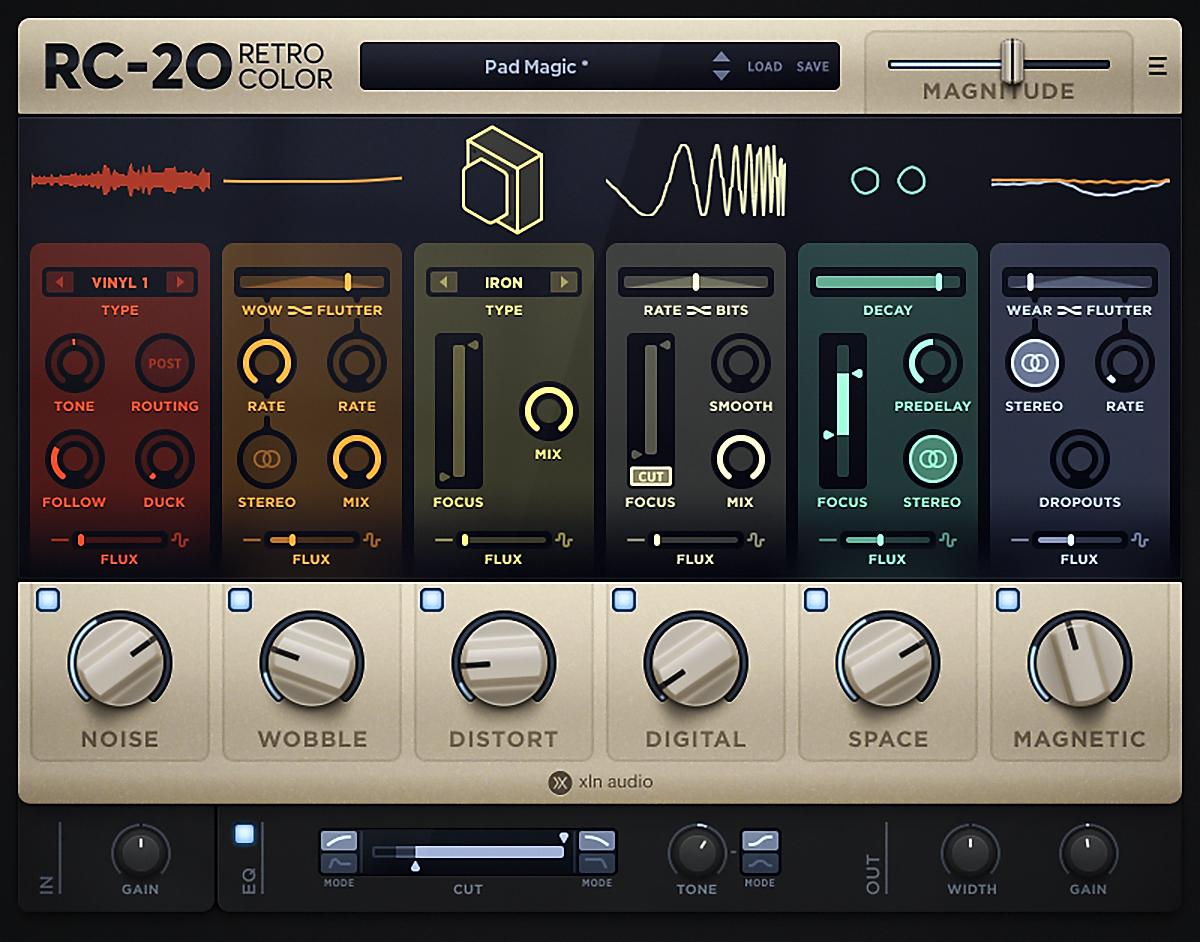Click the LOAD button in the preset bar
Image resolution: width=1200 pixels, height=942 pixels.
pos(765,66)
